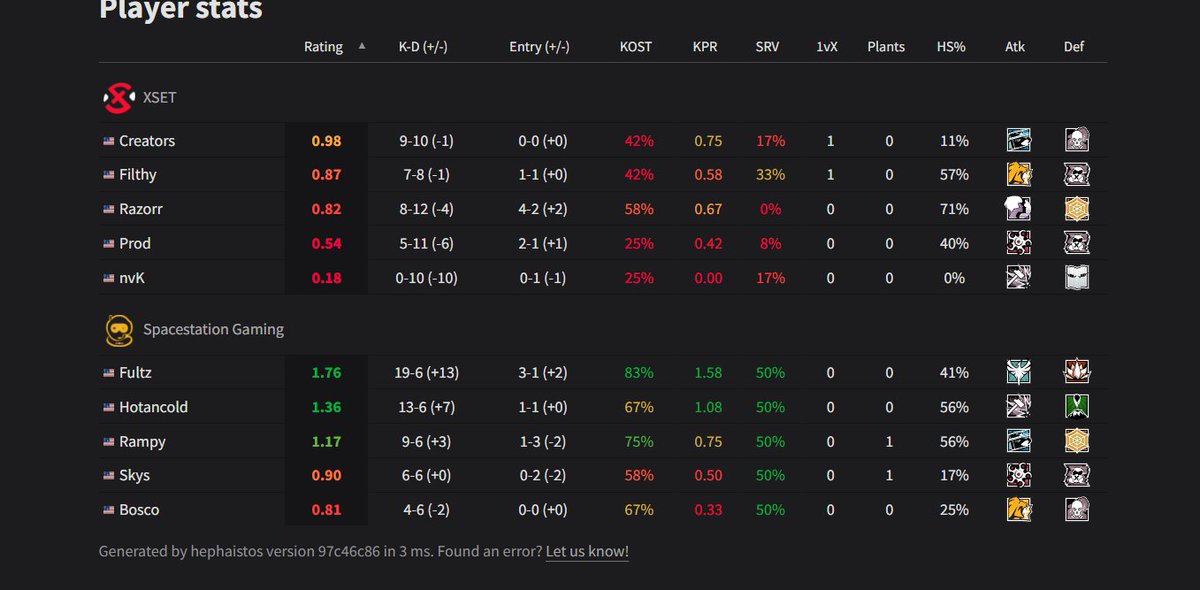Click Filthy's defender operator icon
Screen dimensions: 1200x590
click(x=1076, y=175)
